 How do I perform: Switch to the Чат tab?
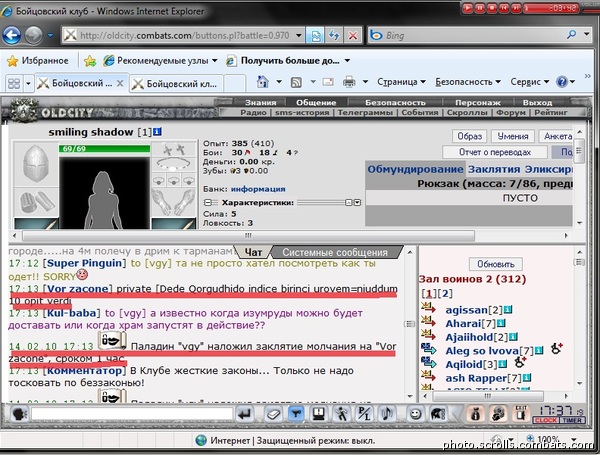point(253,253)
